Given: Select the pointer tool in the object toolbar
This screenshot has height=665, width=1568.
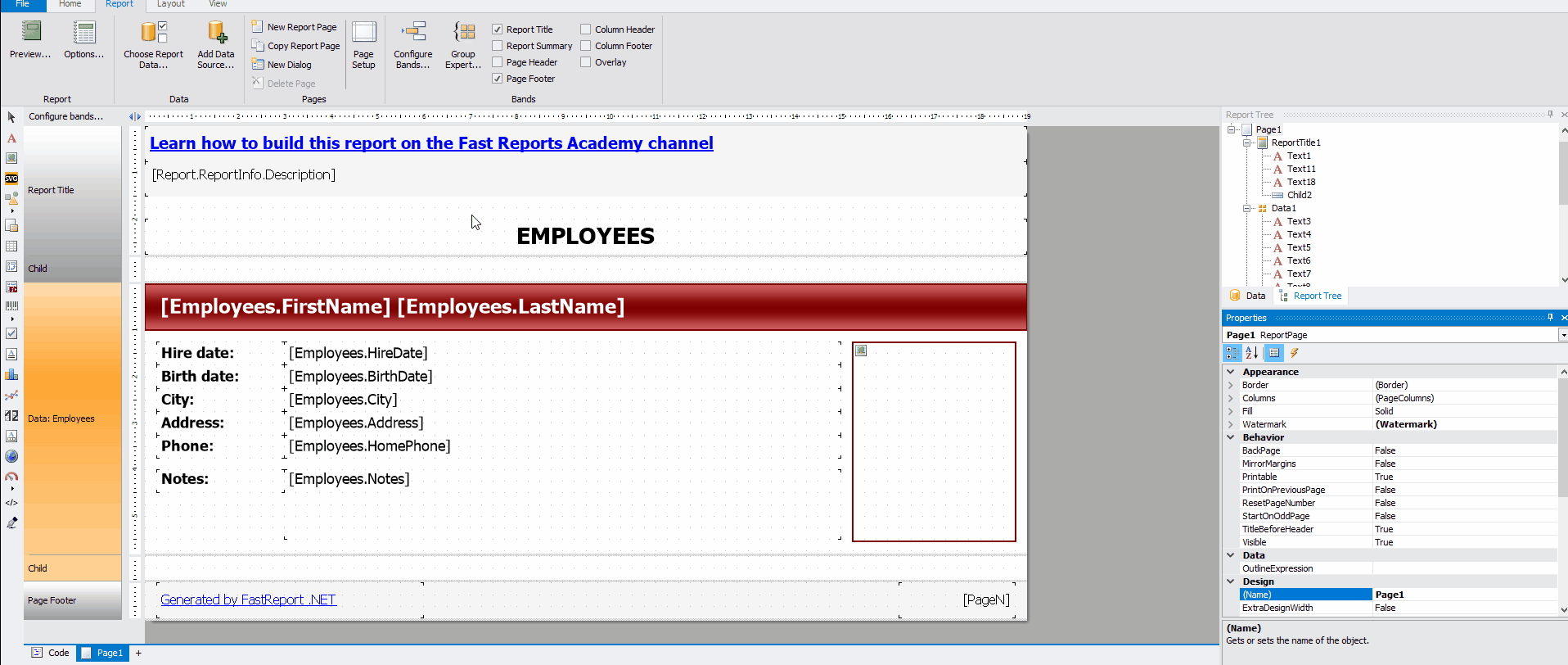Looking at the screenshot, I should (x=11, y=117).
